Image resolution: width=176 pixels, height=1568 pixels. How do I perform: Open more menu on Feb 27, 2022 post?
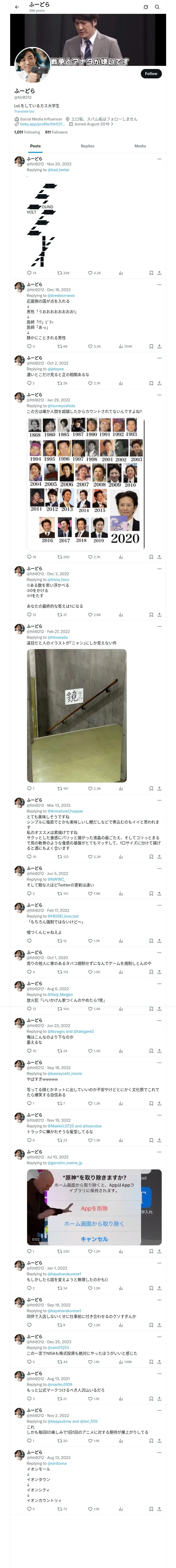point(160,626)
